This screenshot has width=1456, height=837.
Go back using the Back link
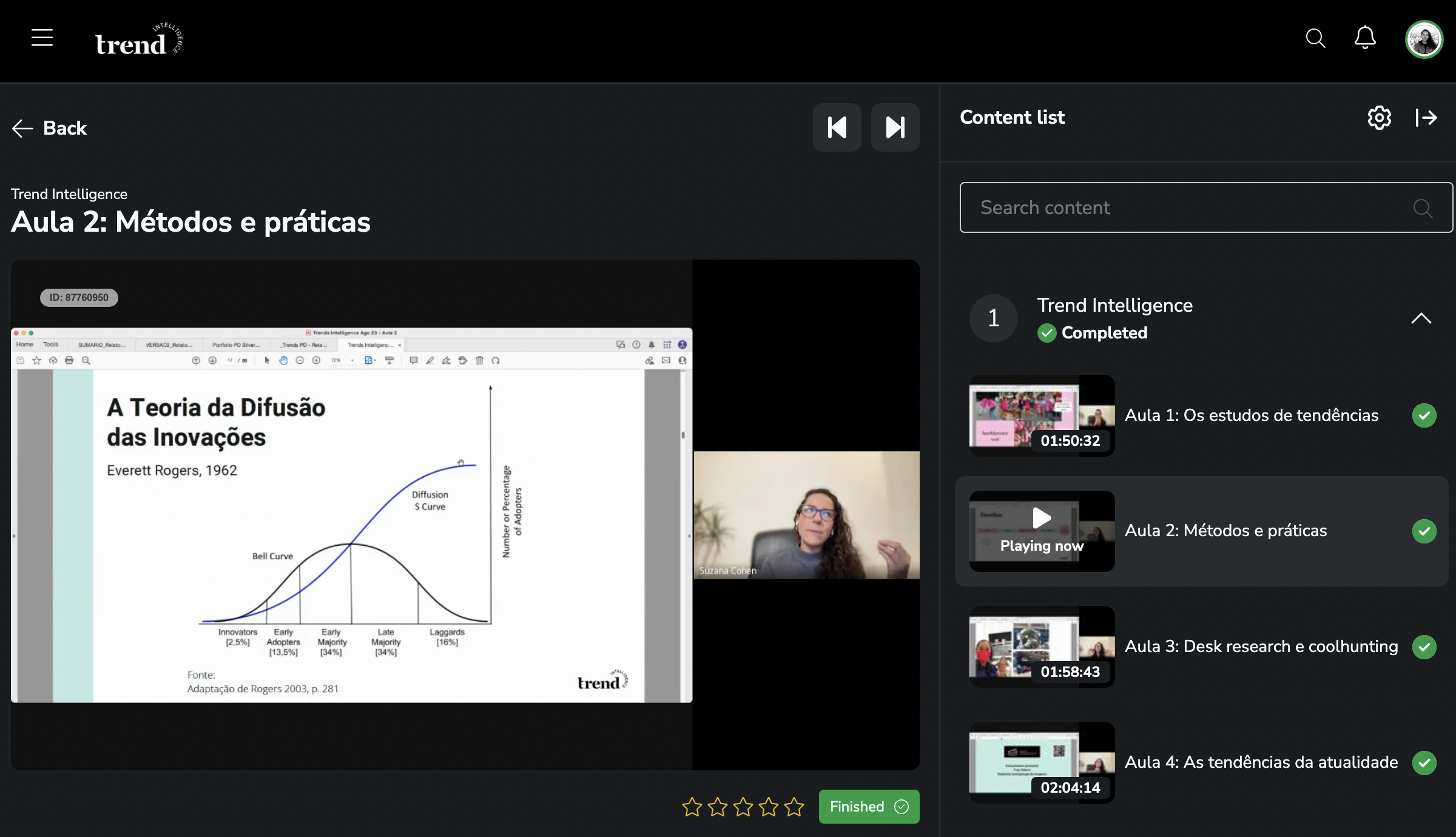pyautogui.click(x=49, y=128)
